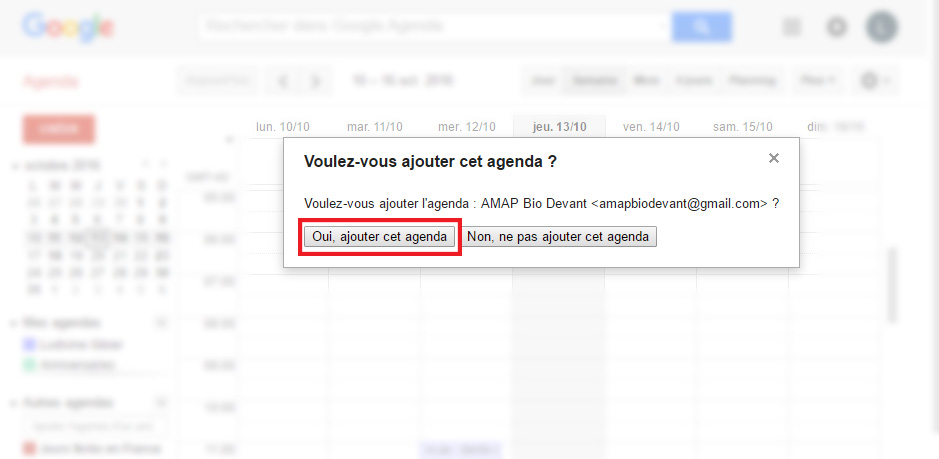
Task: Click "Non, ne pas ajouter cet agenda"
Action: pos(558,237)
